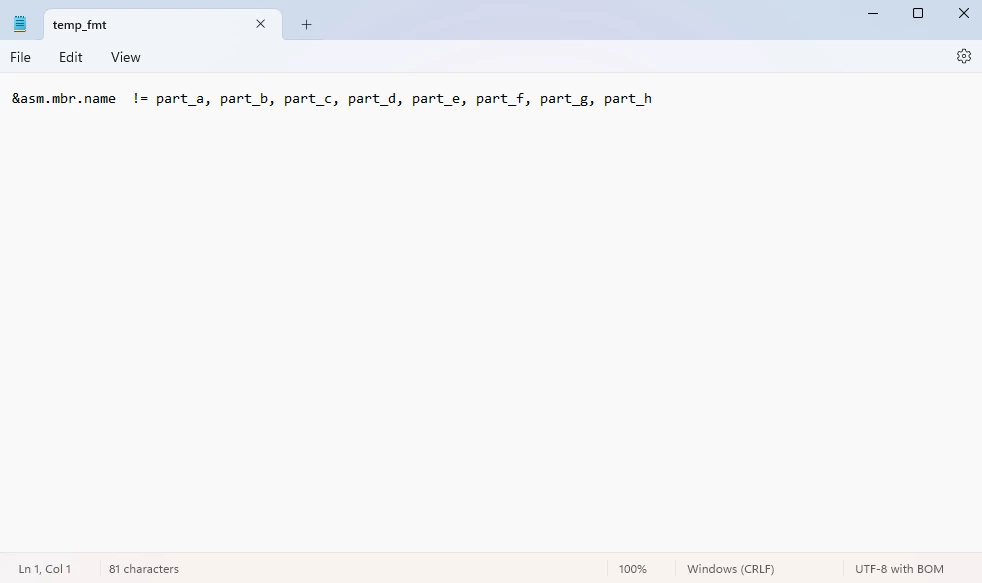Viewport: 982px width, 583px height.
Task: Minimize the Notepad window
Action: point(872,13)
